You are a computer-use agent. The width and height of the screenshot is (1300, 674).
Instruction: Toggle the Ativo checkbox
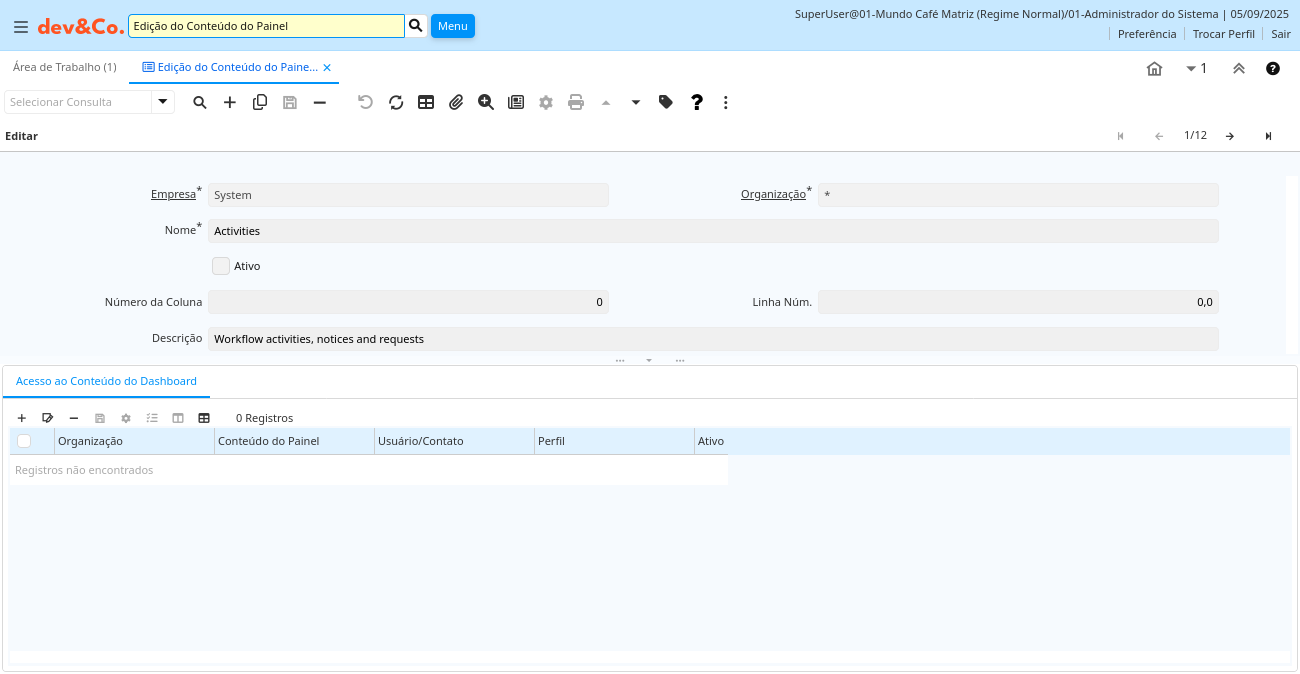[x=221, y=266]
